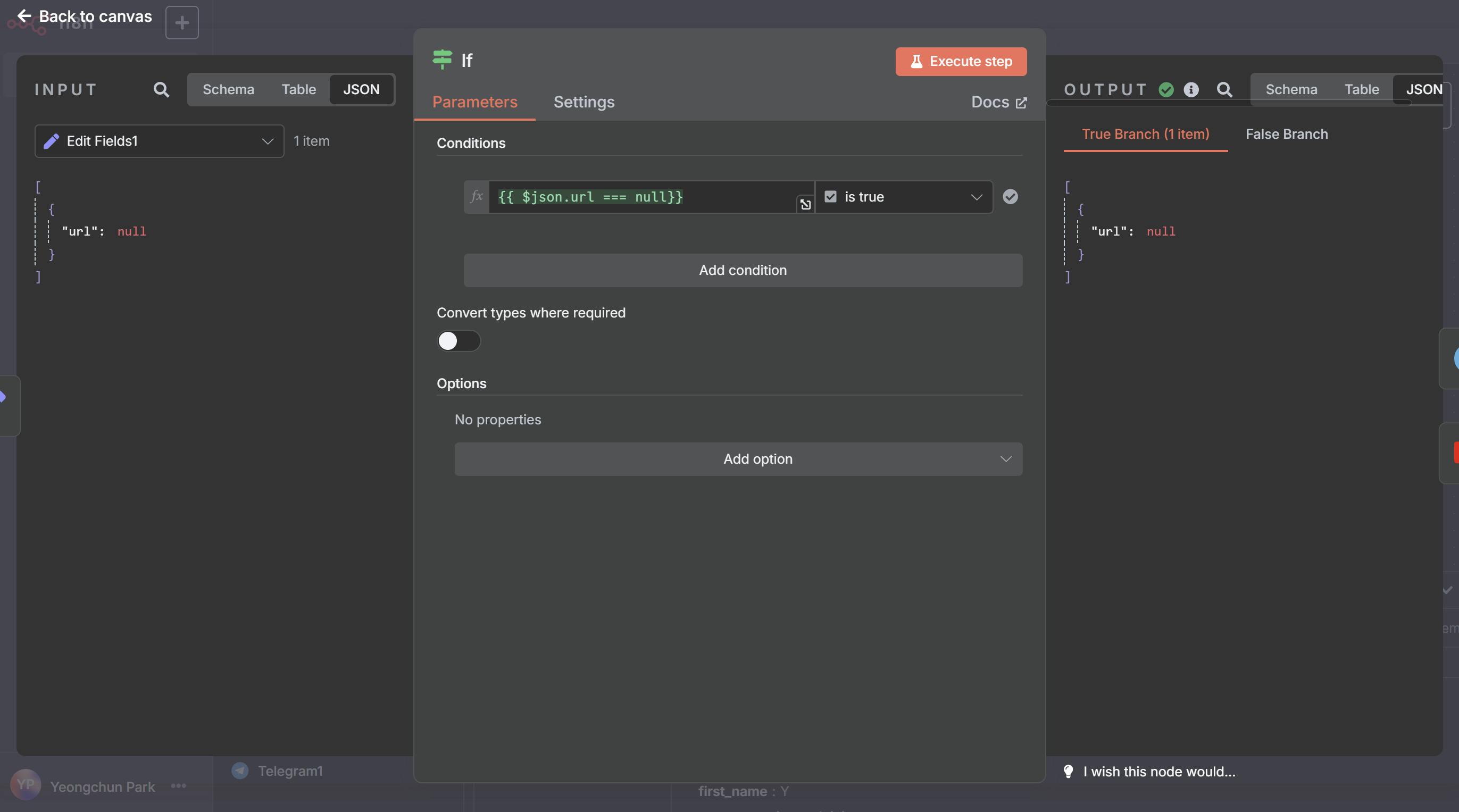1459x812 pixels.
Task: Click the OUTPUT panel search icon
Action: [1224, 89]
